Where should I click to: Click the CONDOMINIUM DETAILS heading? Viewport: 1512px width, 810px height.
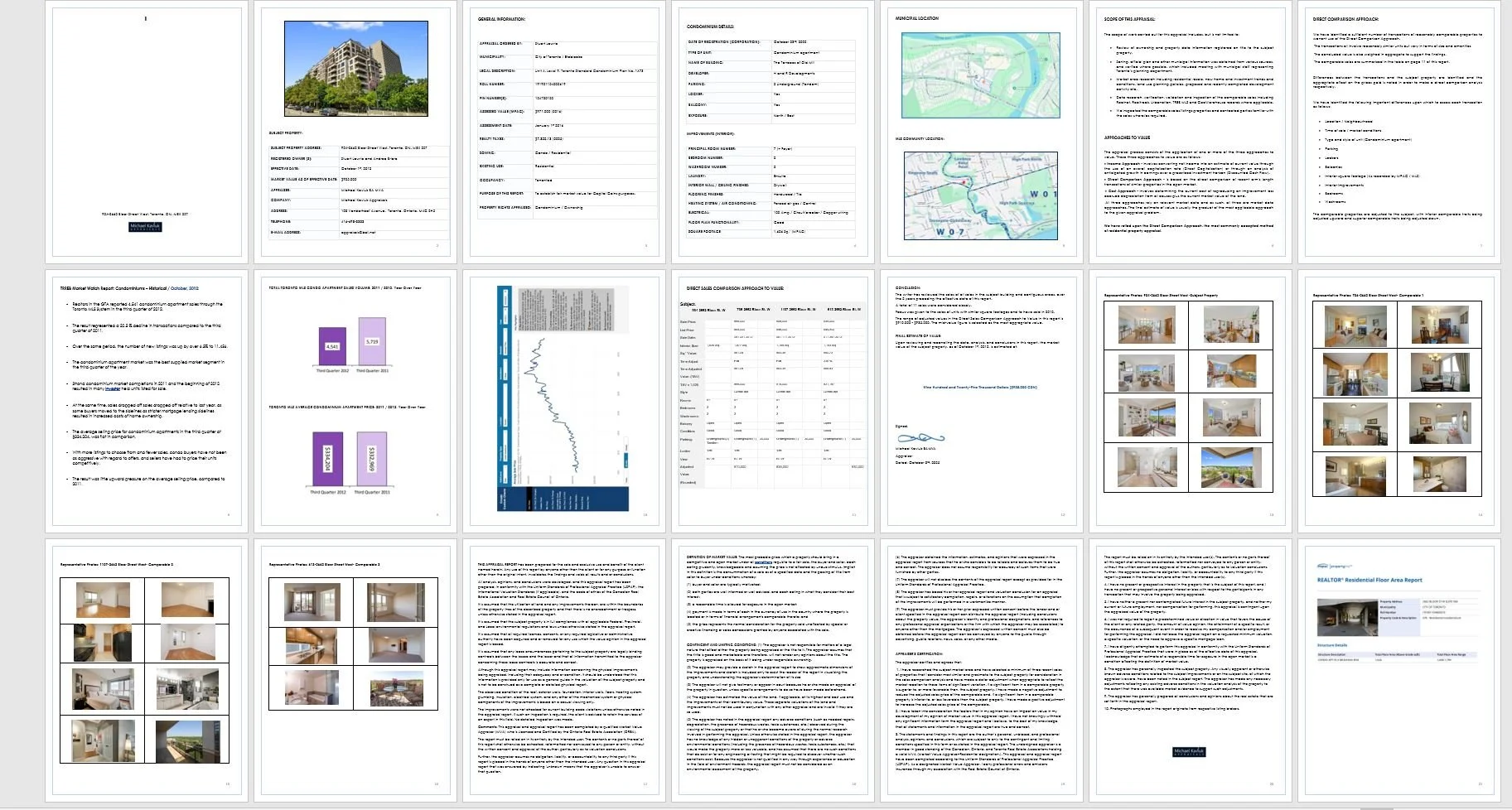point(710,27)
